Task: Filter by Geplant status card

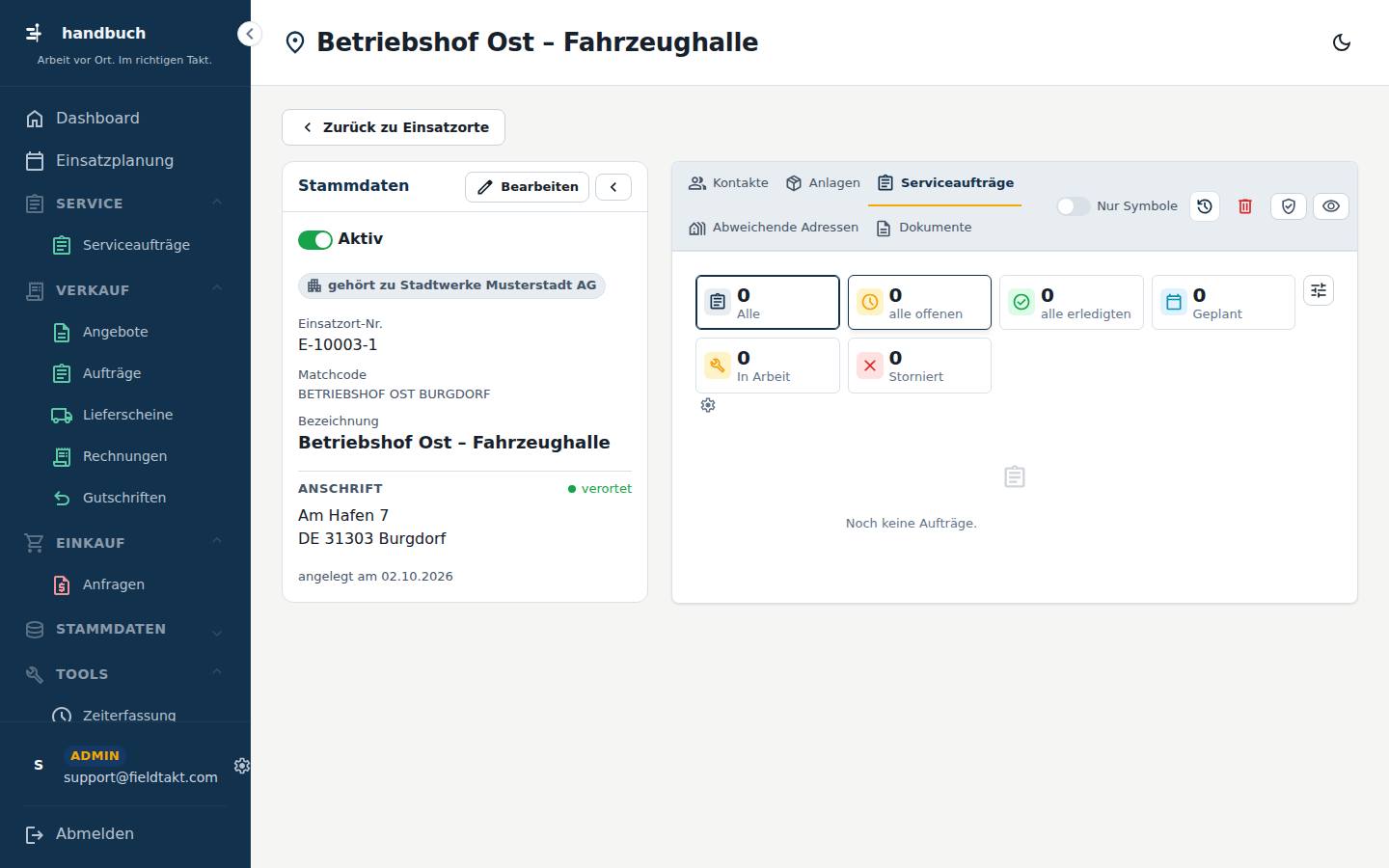Action: [x=1223, y=303]
